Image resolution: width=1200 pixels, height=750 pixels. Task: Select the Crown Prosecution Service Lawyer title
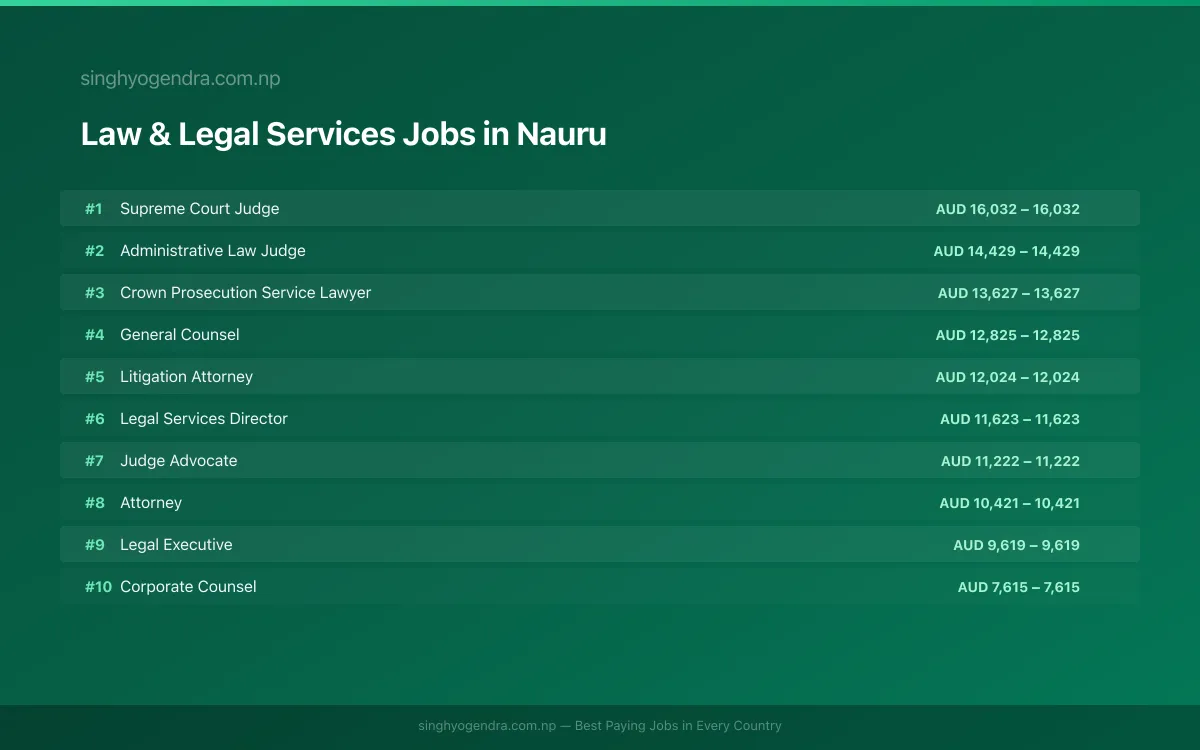point(246,293)
